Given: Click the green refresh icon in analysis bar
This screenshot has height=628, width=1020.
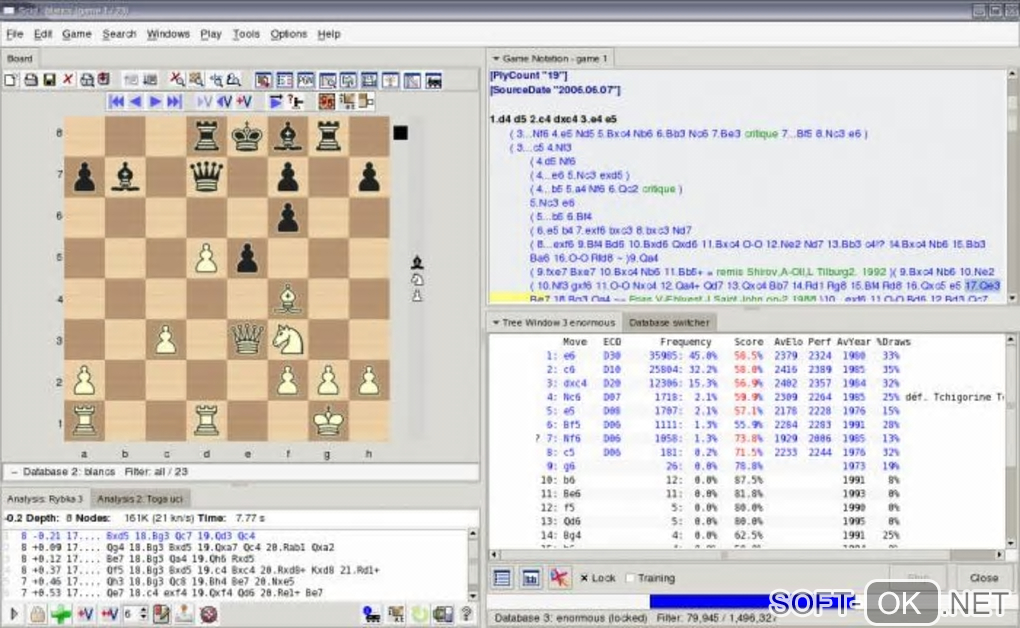Looking at the screenshot, I should [x=420, y=614].
